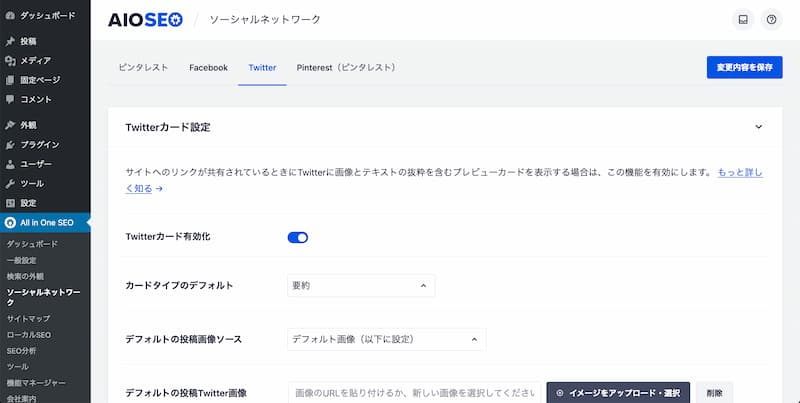Click the ソーシャルネットワーク page title text

click(265, 19)
